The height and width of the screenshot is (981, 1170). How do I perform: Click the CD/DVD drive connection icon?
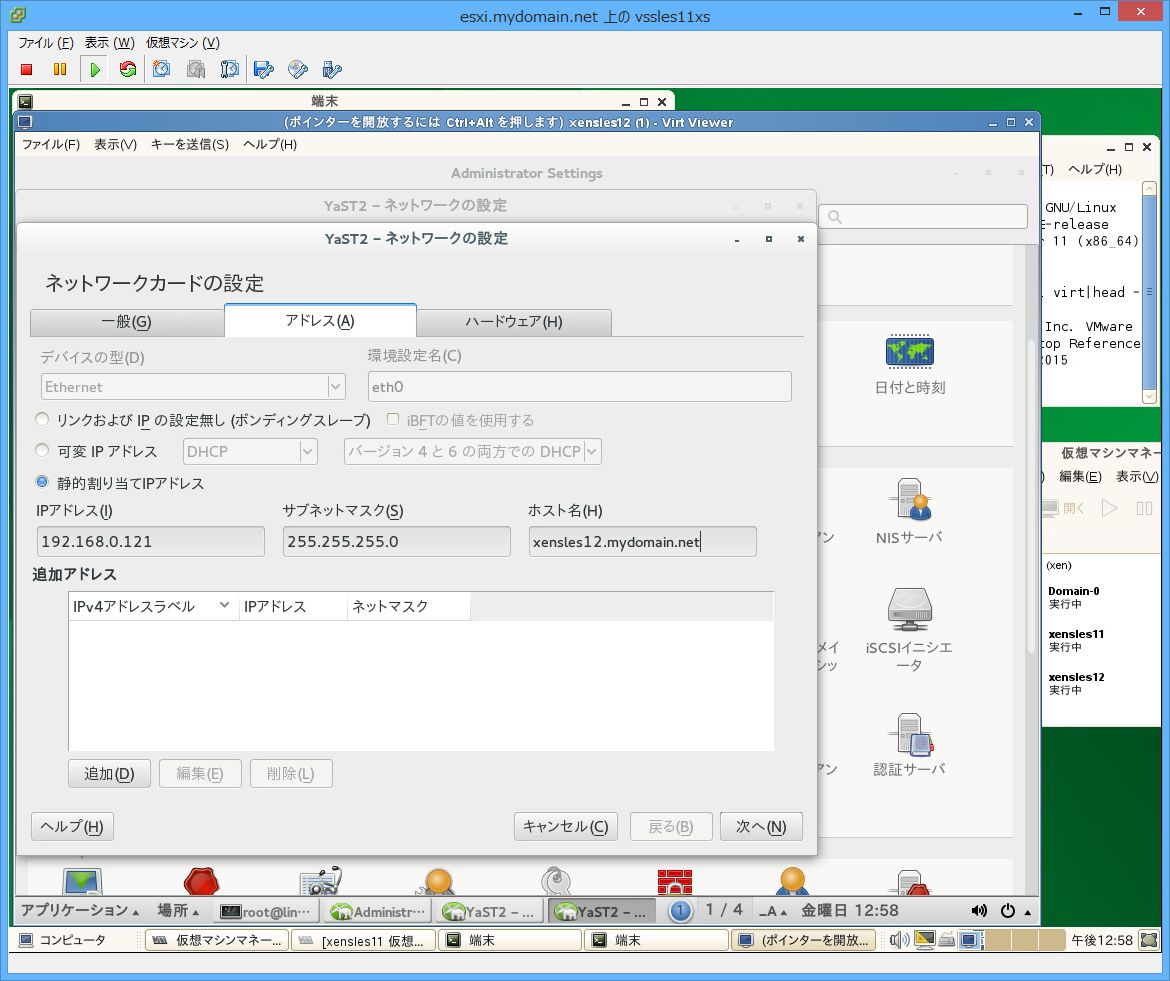(x=298, y=69)
